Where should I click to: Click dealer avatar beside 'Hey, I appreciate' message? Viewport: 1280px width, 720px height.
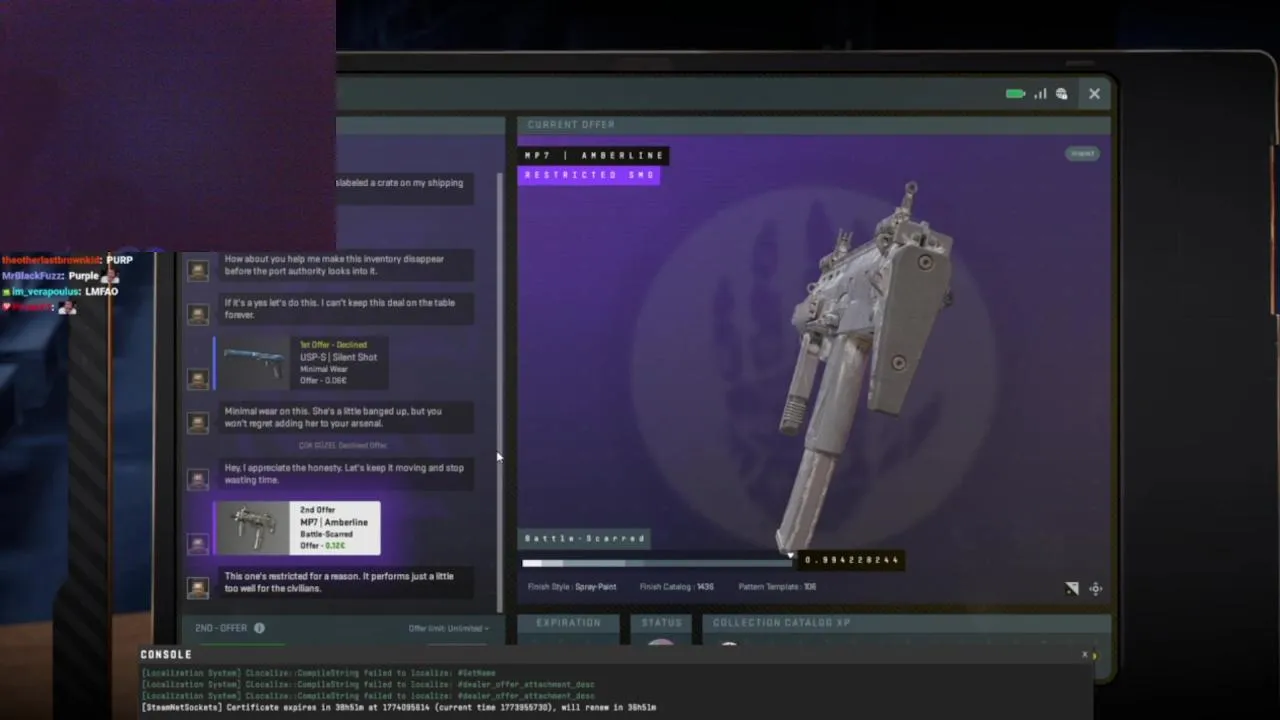click(198, 479)
